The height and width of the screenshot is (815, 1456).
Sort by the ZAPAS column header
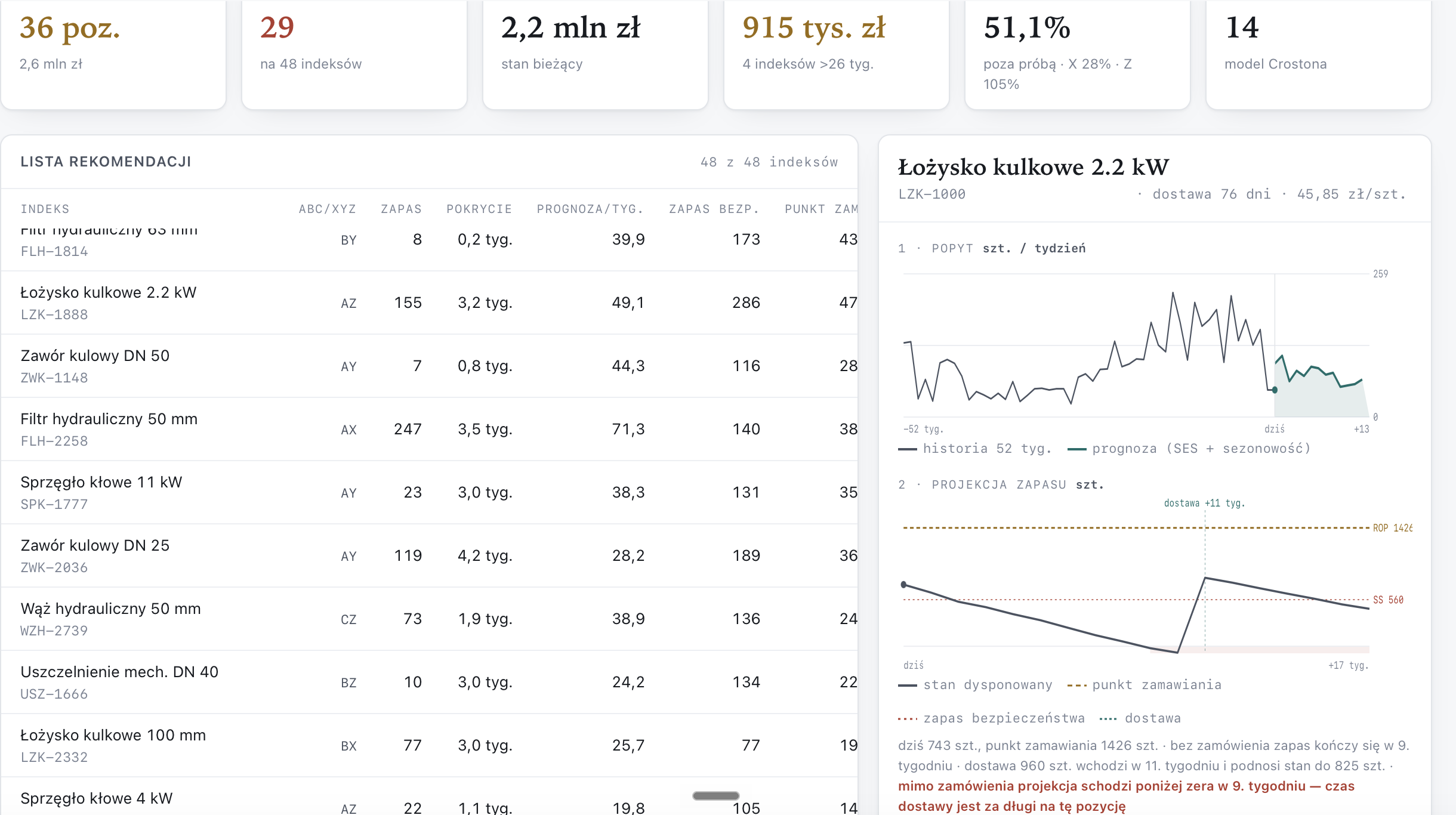[x=401, y=209]
